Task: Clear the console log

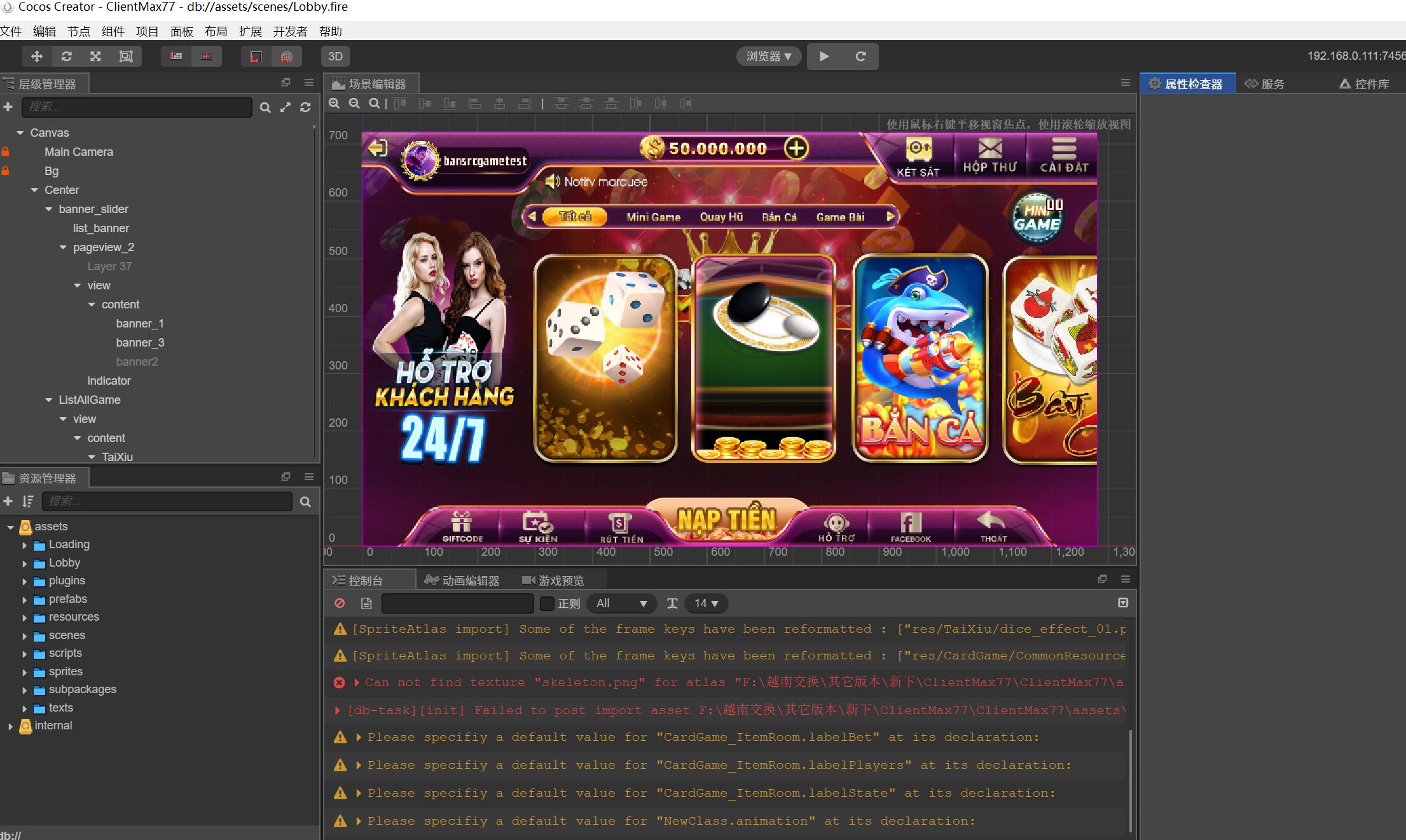Action: (340, 603)
